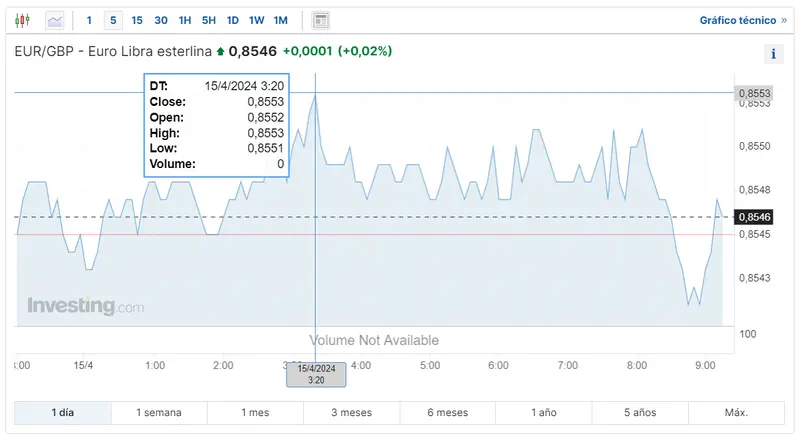Select the 1D interval
Screen dimensions: 800x440
tap(233, 20)
